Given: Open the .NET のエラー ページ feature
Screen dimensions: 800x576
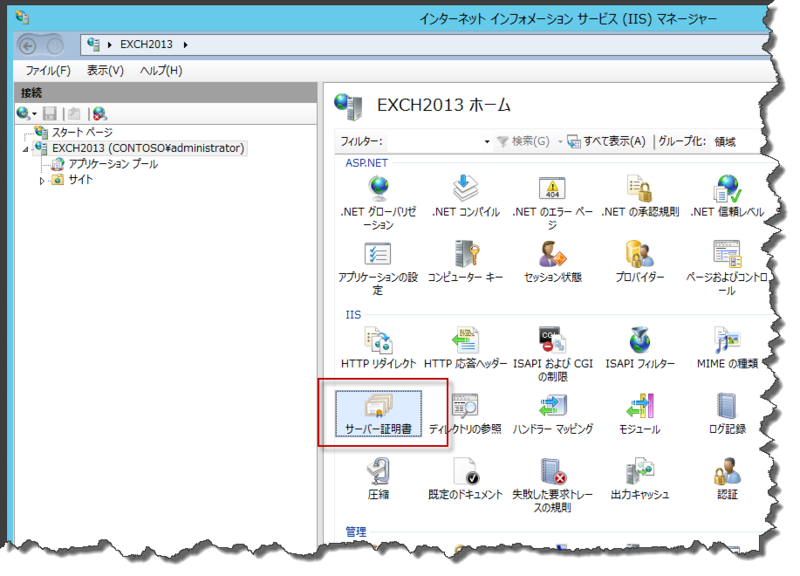Looking at the screenshot, I should pyautogui.click(x=553, y=203).
